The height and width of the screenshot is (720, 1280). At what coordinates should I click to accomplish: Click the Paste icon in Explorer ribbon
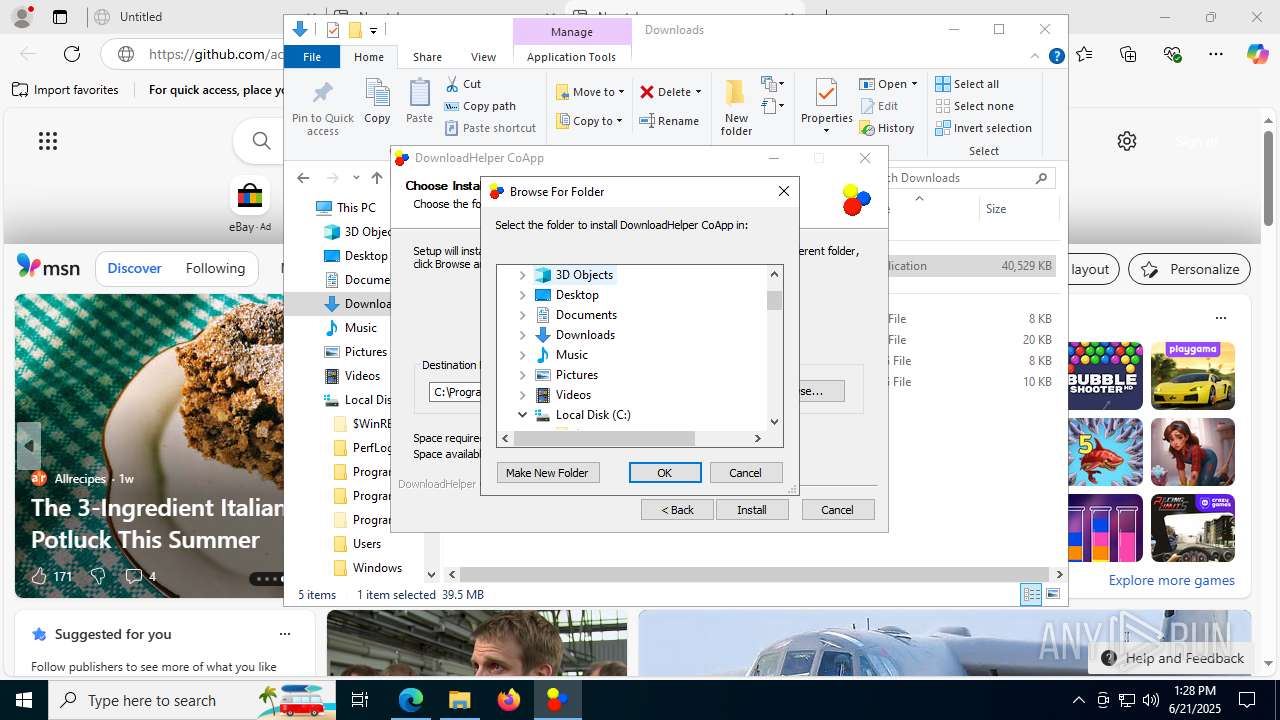419,102
